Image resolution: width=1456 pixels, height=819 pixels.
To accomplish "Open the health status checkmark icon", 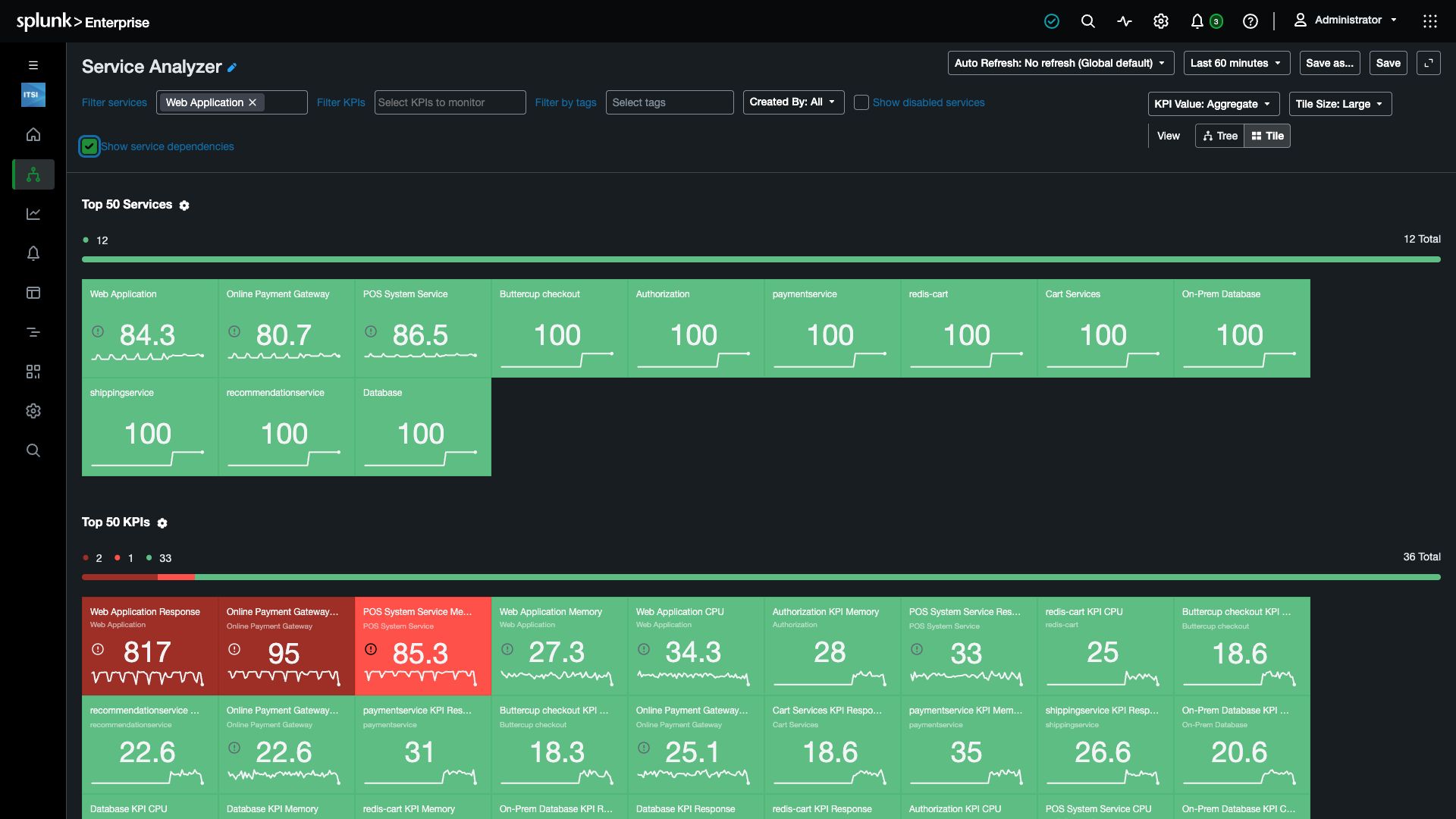I will pyautogui.click(x=1051, y=21).
